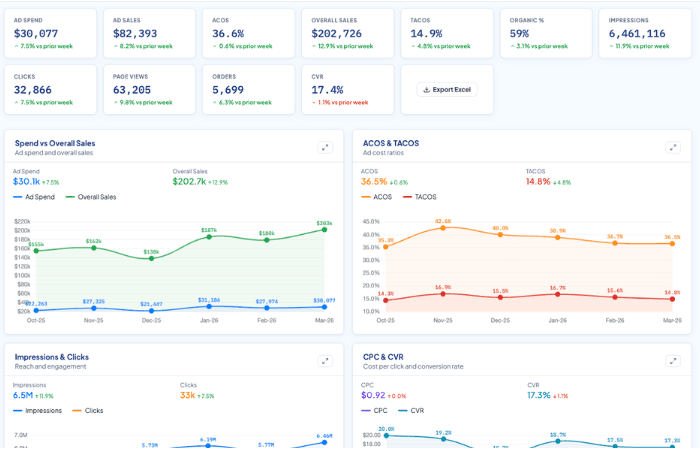Click the 'Ad cost ratios' subtitle
Screen dimensions: 700x451
pos(383,153)
